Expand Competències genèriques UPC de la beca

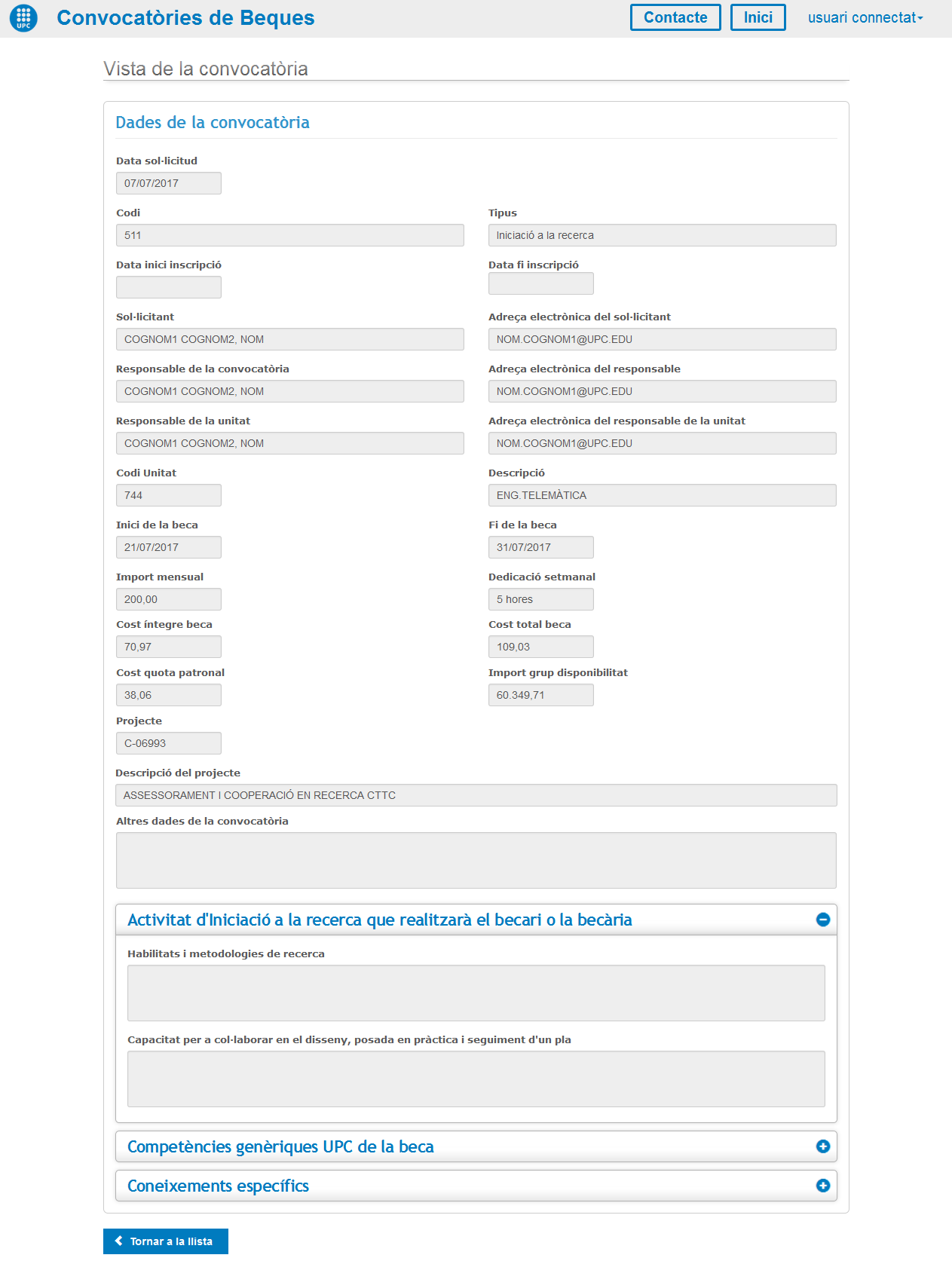pos(280,1146)
